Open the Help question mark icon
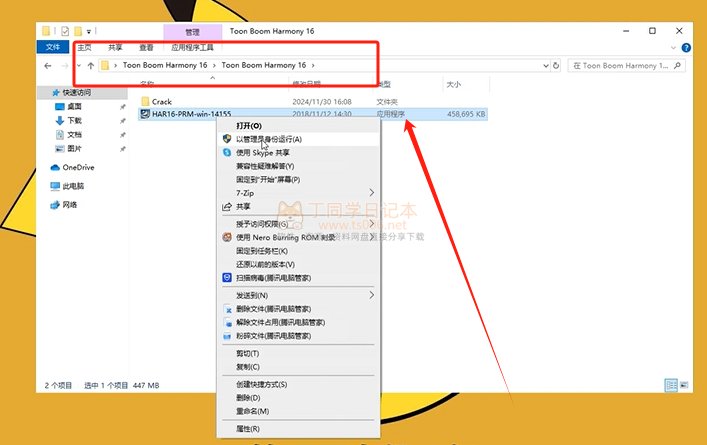 point(686,47)
